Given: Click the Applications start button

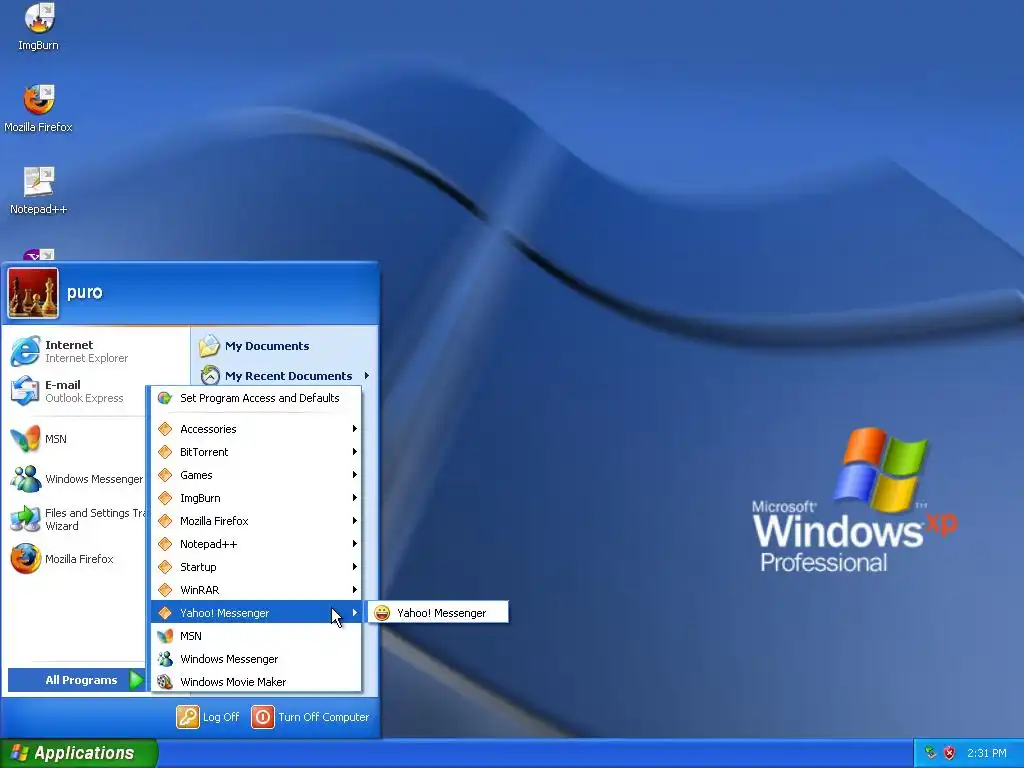Looking at the screenshot, I should (78, 754).
